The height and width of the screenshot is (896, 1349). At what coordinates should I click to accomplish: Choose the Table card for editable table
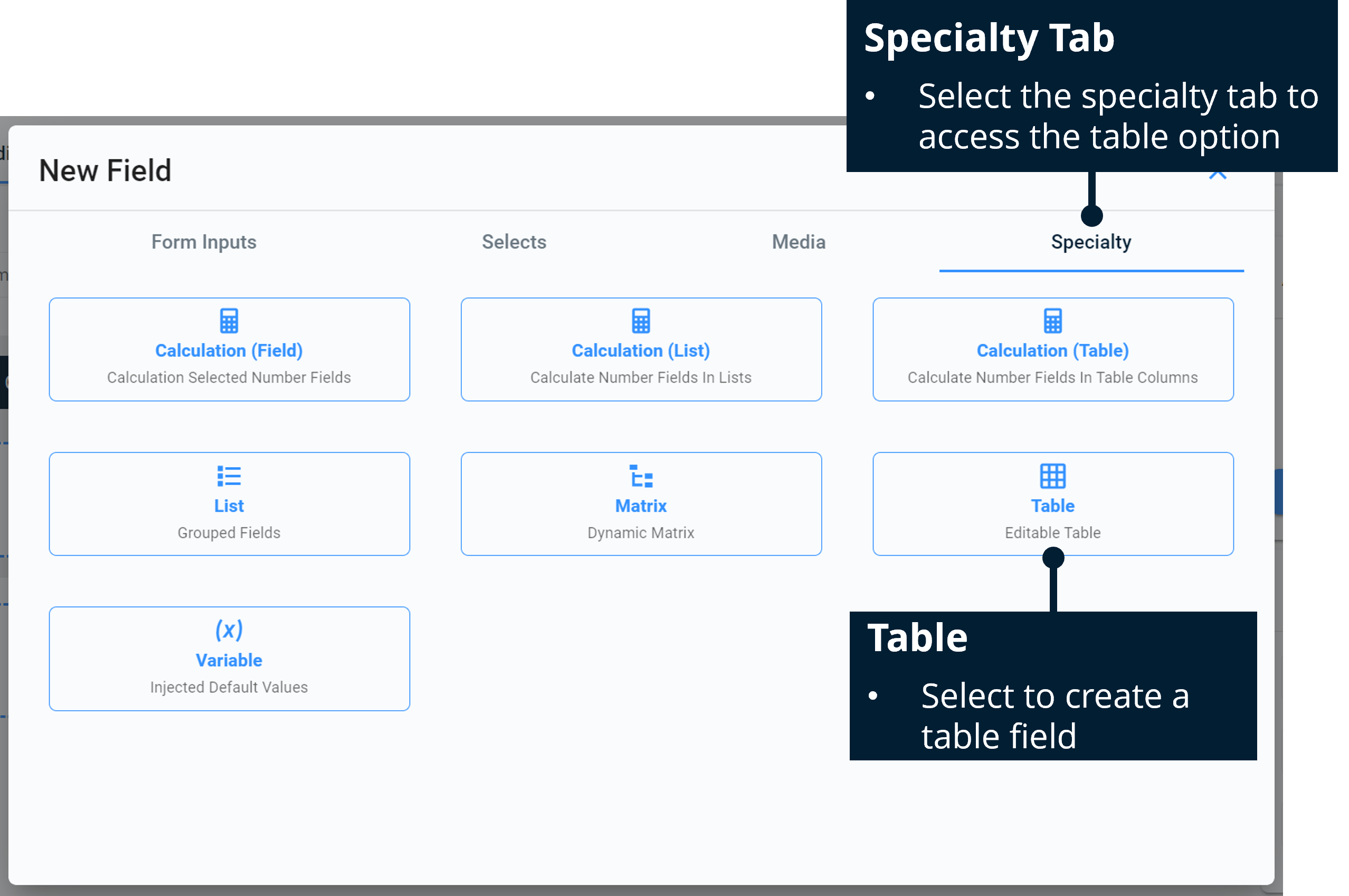[x=1052, y=503]
